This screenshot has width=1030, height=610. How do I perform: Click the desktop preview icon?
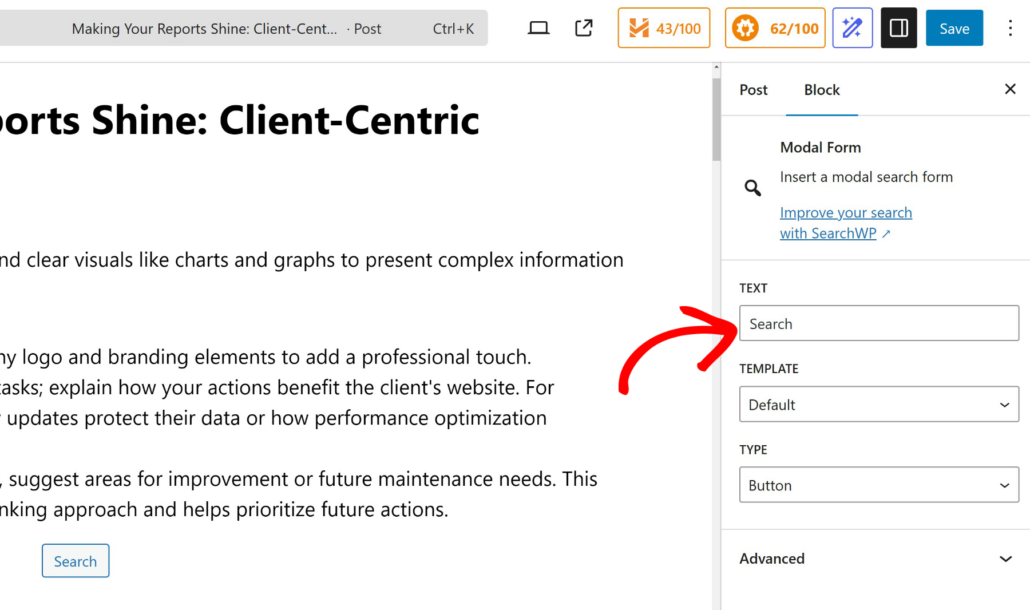tap(538, 28)
